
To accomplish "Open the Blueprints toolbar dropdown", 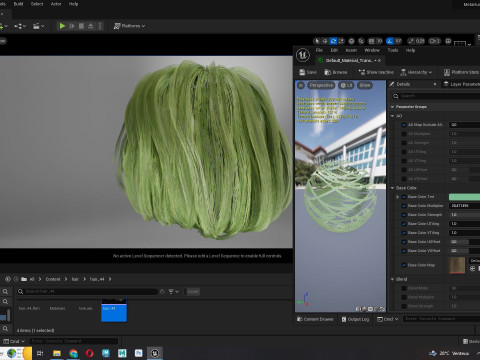I will [x=20, y=26].
